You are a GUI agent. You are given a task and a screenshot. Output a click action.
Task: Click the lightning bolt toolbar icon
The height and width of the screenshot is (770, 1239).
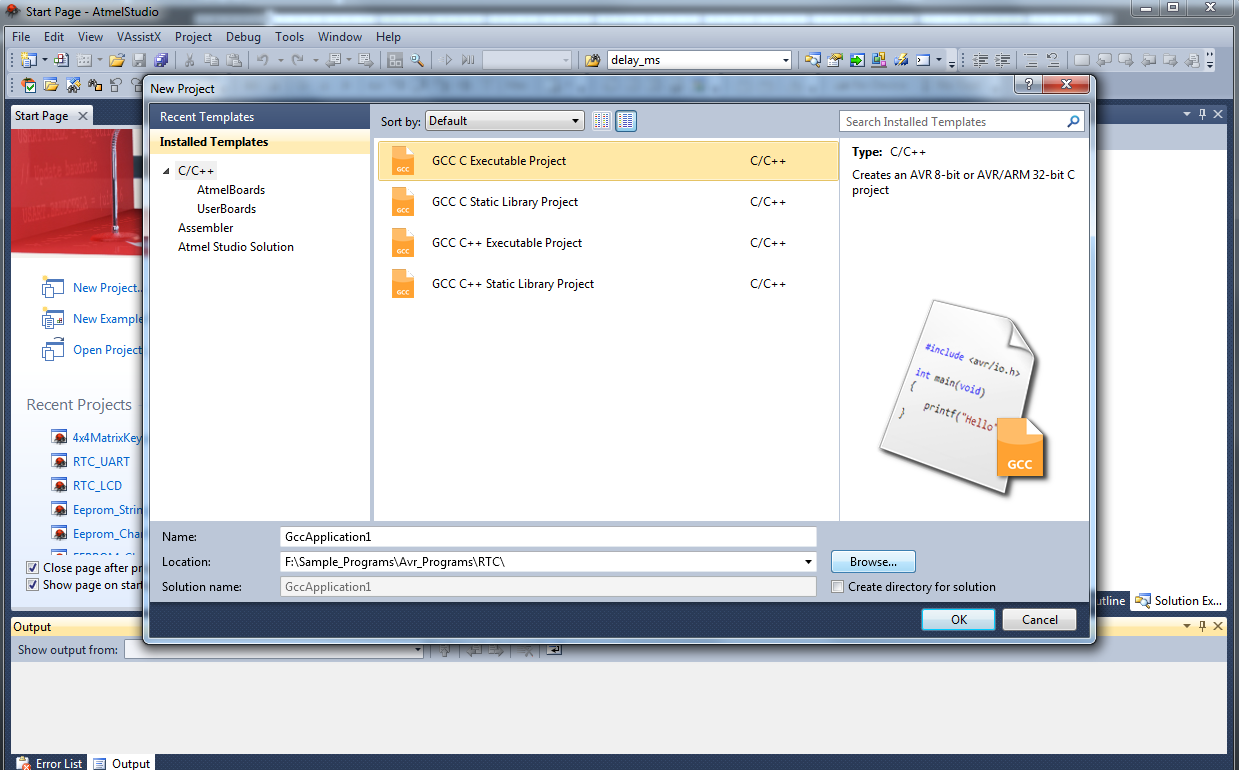click(901, 60)
